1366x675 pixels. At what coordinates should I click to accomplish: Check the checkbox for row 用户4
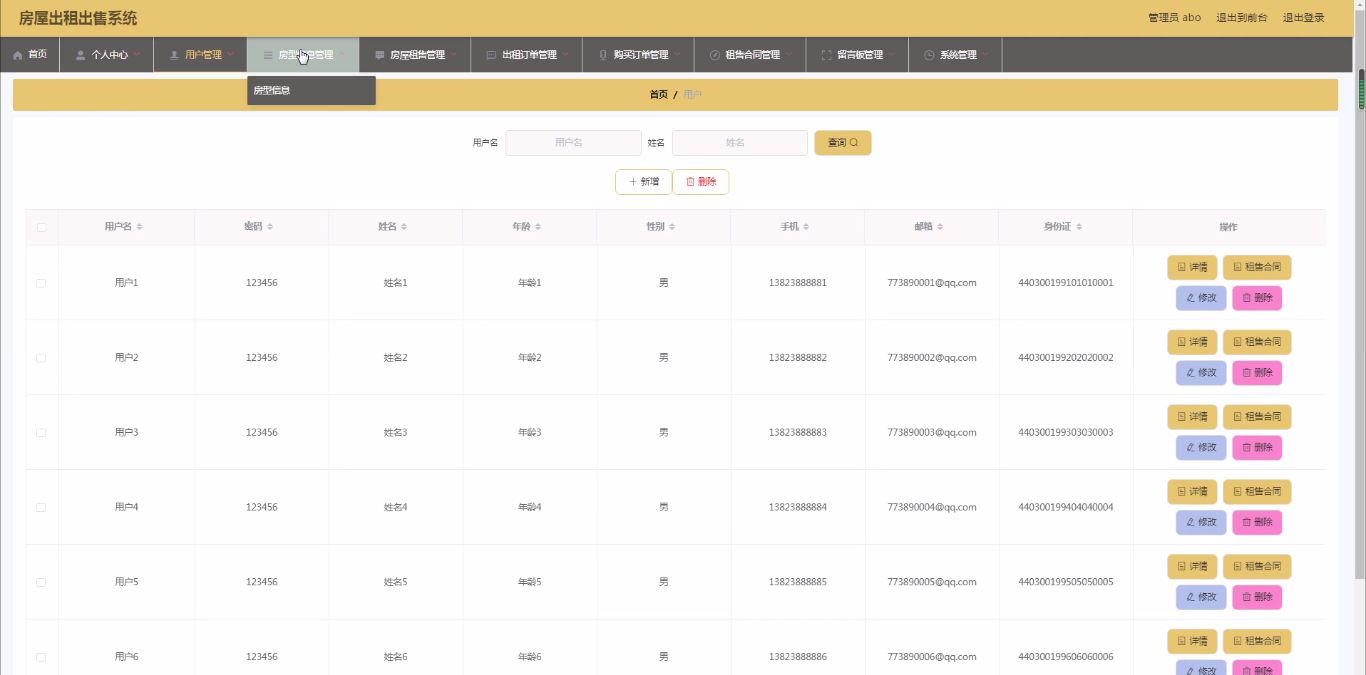(41, 507)
